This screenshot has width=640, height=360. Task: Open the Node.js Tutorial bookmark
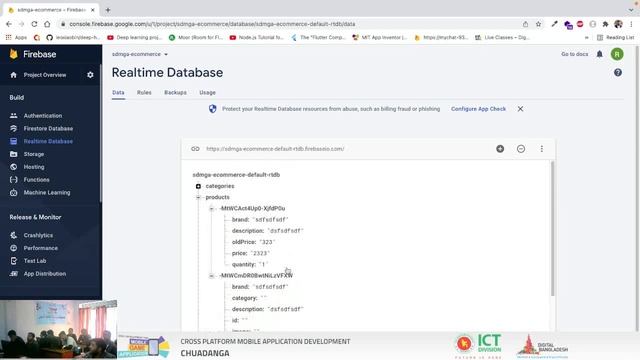point(257,37)
